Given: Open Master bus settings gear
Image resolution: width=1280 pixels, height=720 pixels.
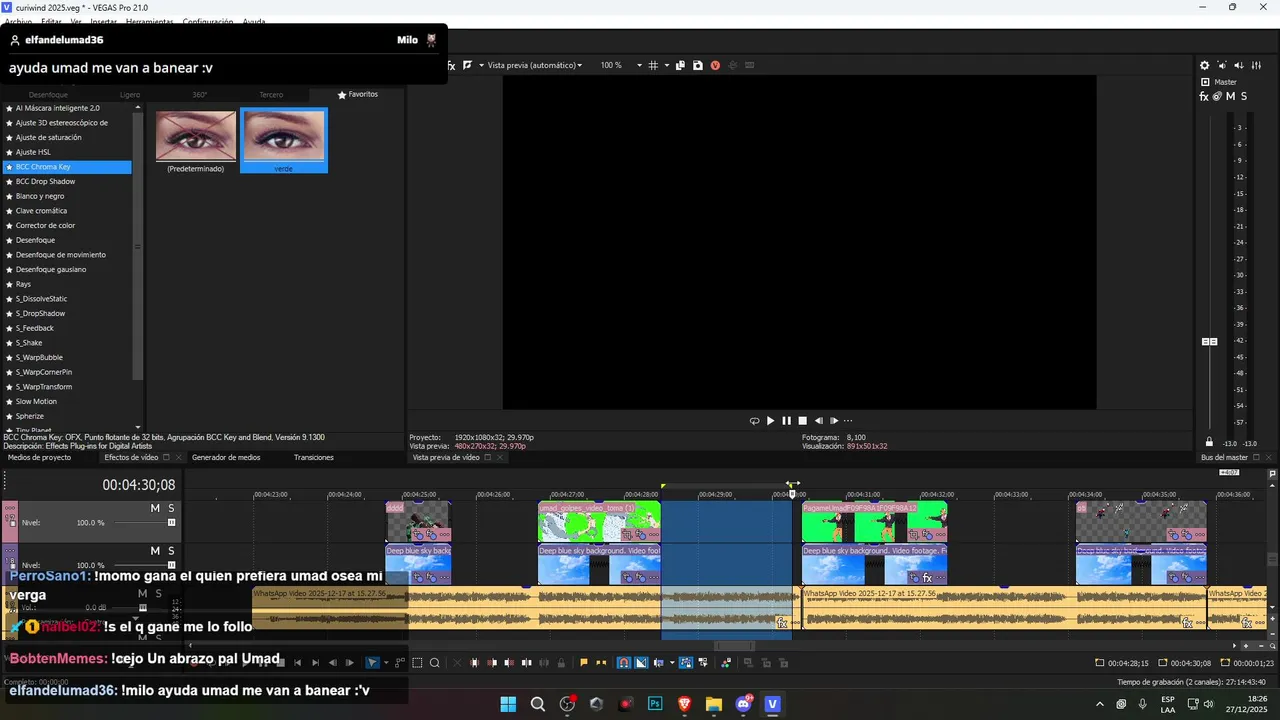Looking at the screenshot, I should (x=1204, y=65).
